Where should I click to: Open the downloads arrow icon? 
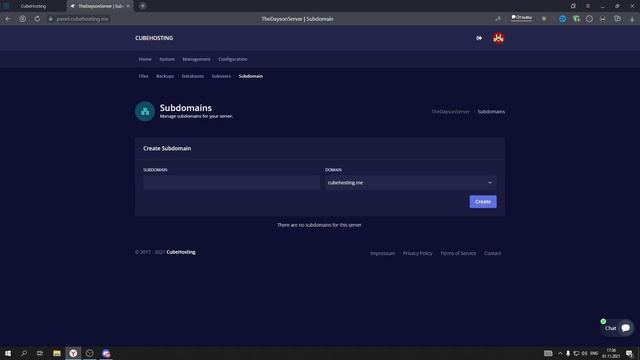[632, 19]
